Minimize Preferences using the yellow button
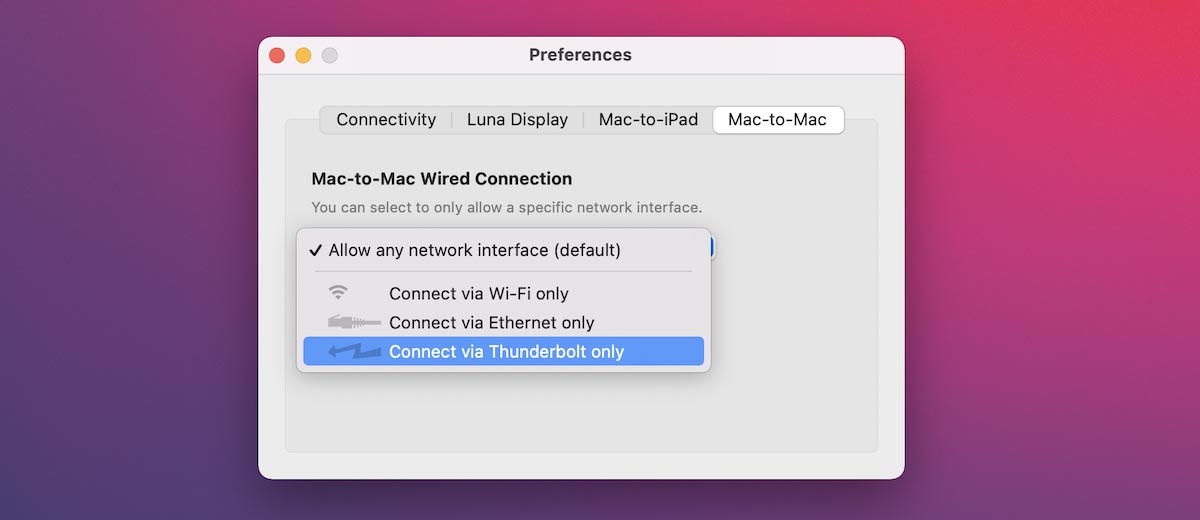 [303, 56]
